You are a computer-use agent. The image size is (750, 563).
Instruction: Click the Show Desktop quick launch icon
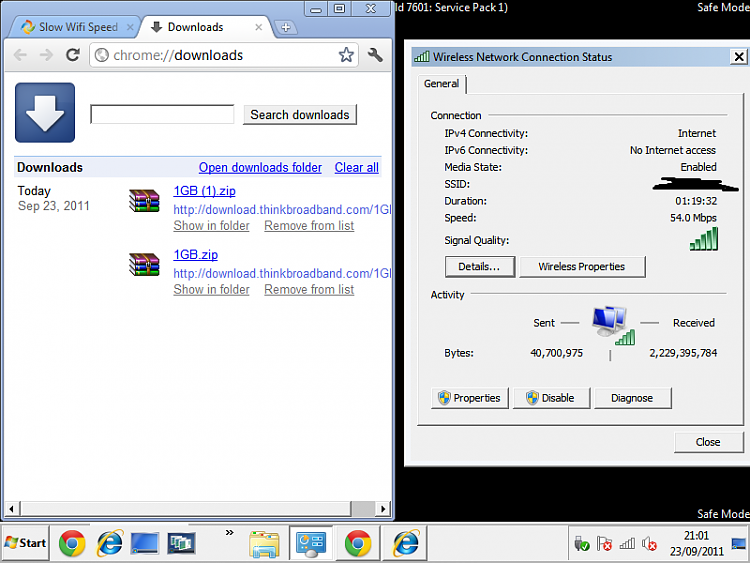pos(144,543)
